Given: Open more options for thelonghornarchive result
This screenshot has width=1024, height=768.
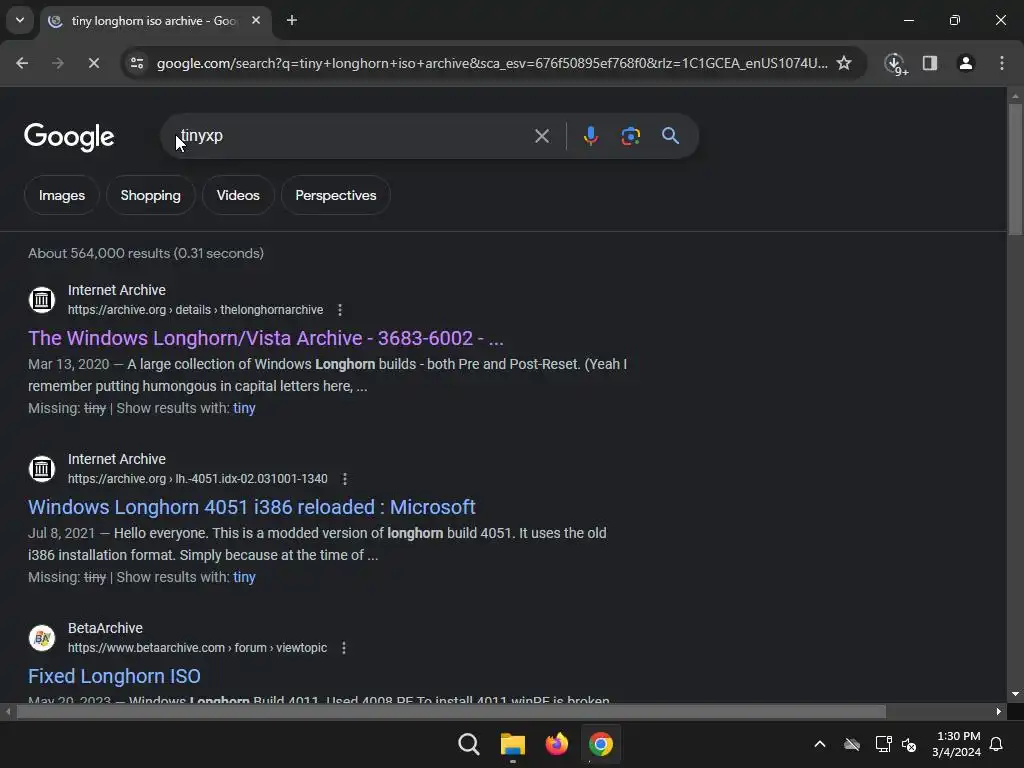Looking at the screenshot, I should (340, 310).
